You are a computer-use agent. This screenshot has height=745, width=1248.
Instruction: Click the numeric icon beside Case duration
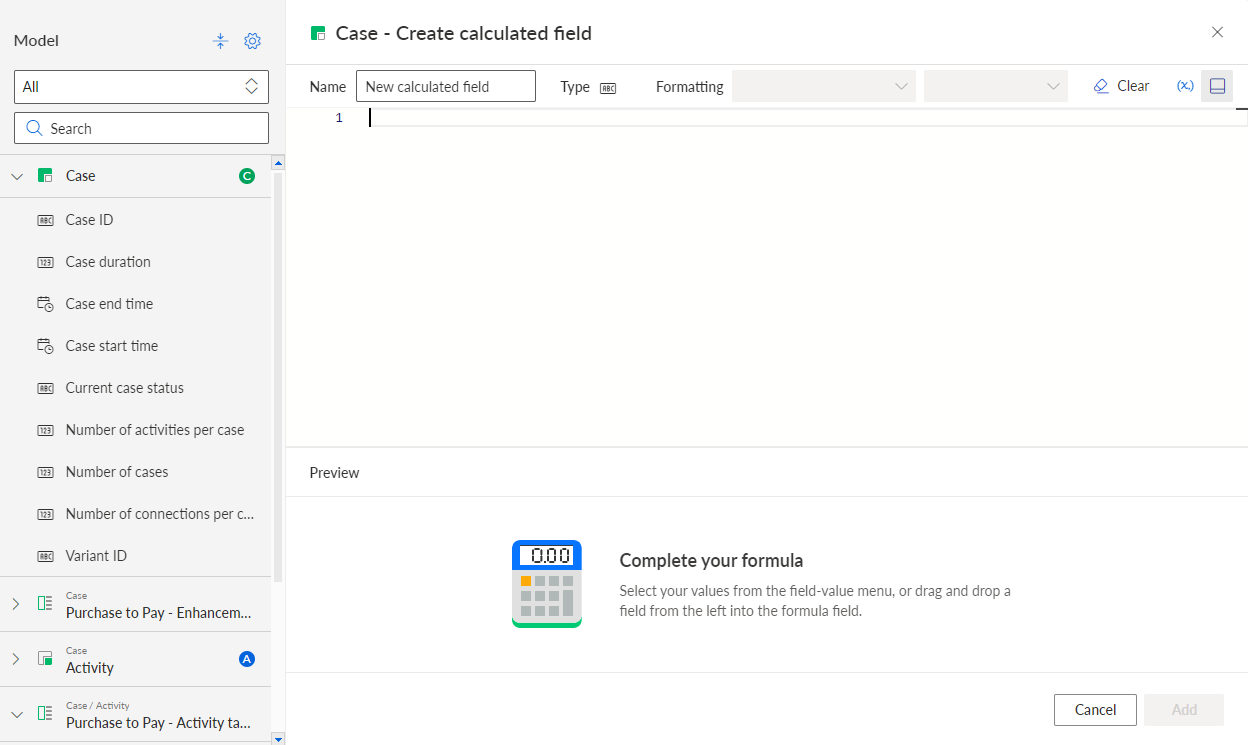pyautogui.click(x=45, y=262)
